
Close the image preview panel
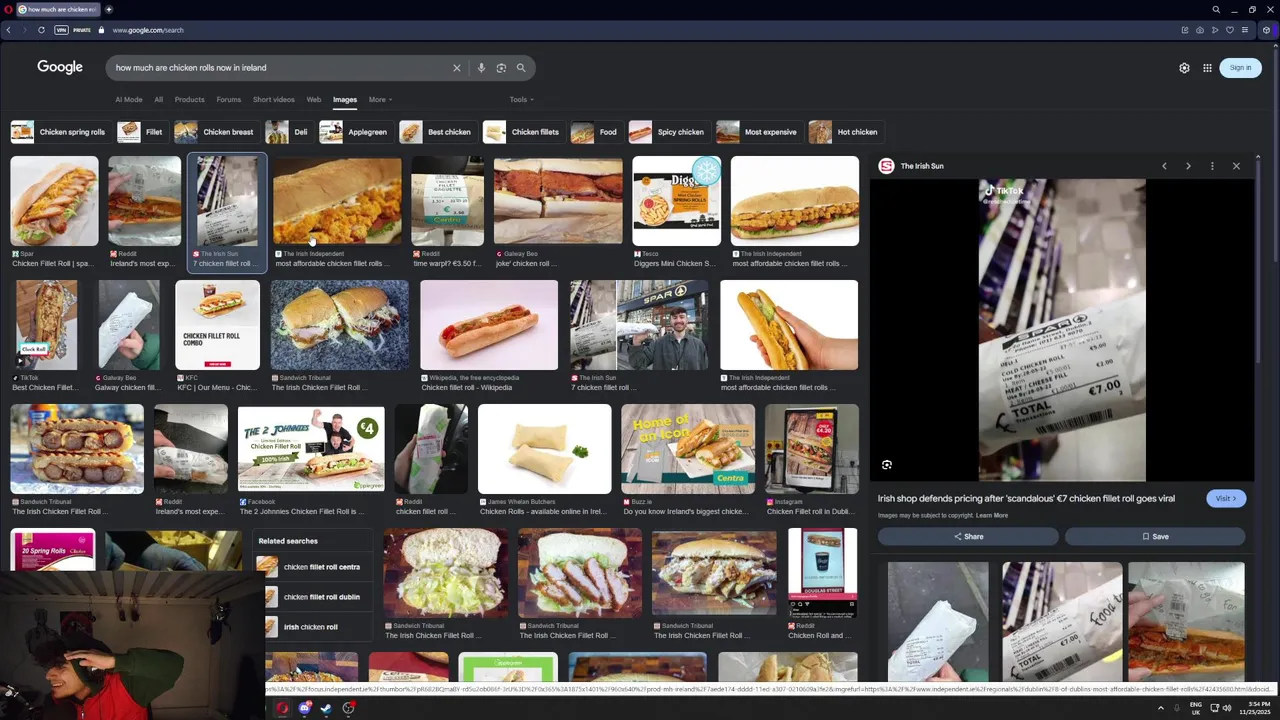[1236, 166]
